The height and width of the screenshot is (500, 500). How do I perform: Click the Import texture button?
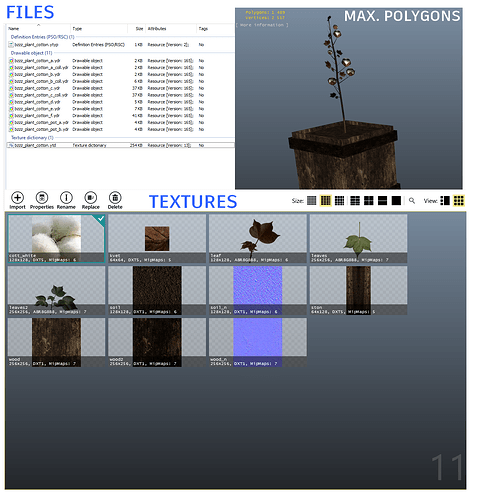click(x=17, y=200)
